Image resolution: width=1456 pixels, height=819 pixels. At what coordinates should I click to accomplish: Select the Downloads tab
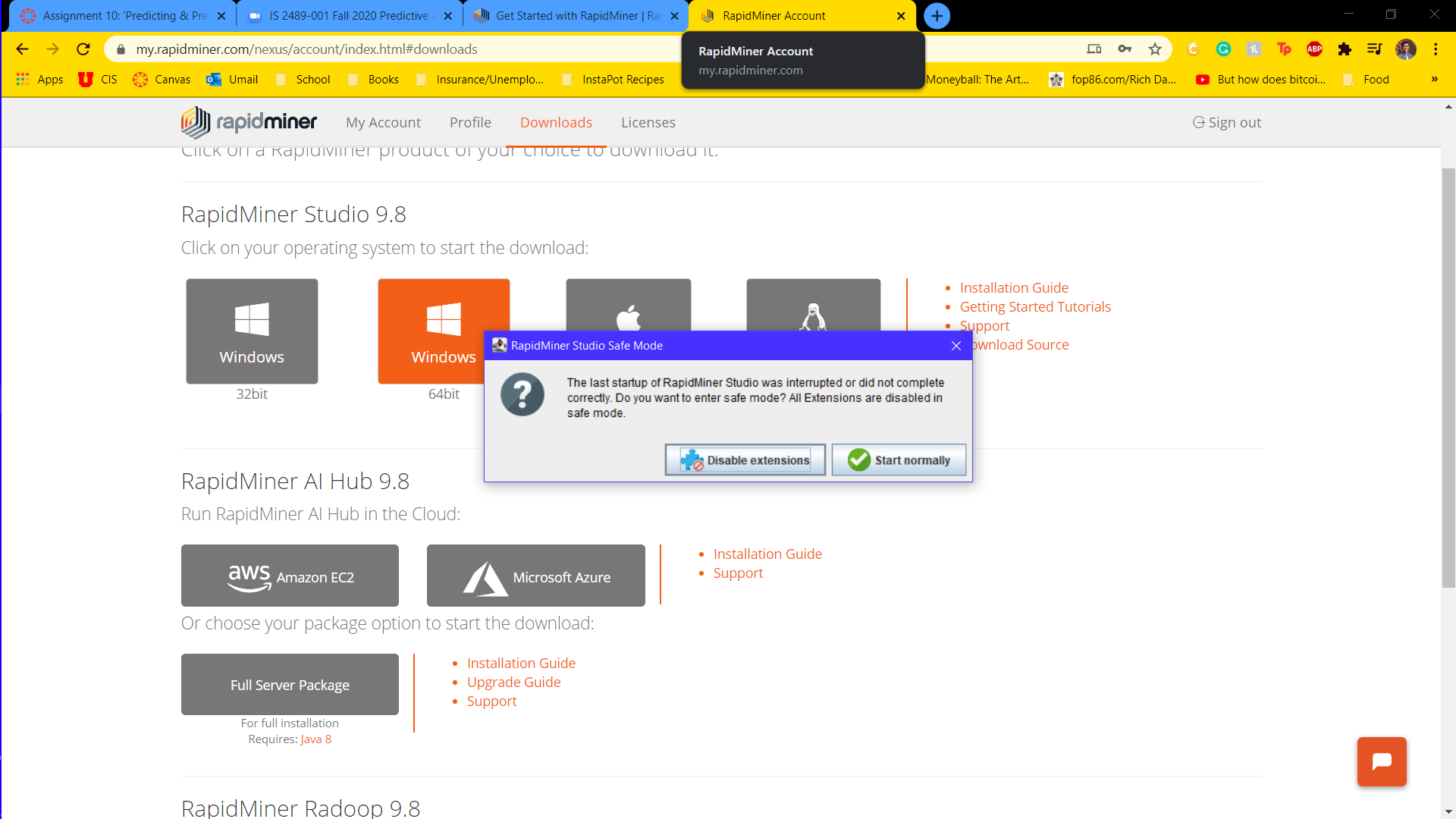click(556, 123)
